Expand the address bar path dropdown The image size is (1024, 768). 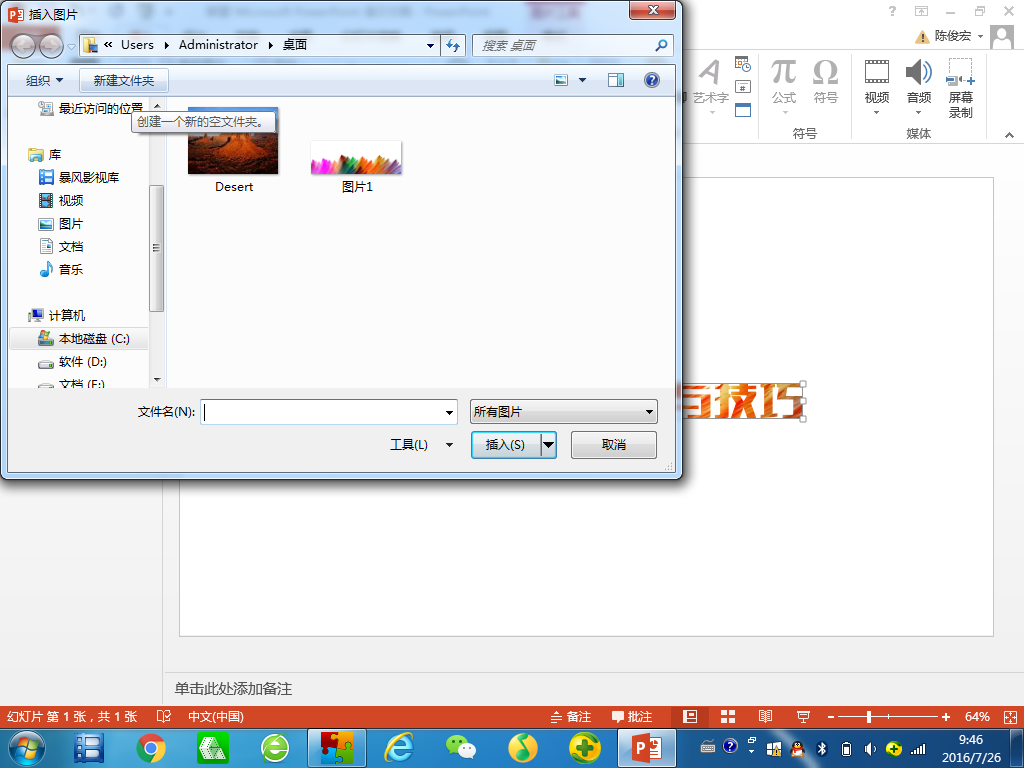click(x=430, y=46)
